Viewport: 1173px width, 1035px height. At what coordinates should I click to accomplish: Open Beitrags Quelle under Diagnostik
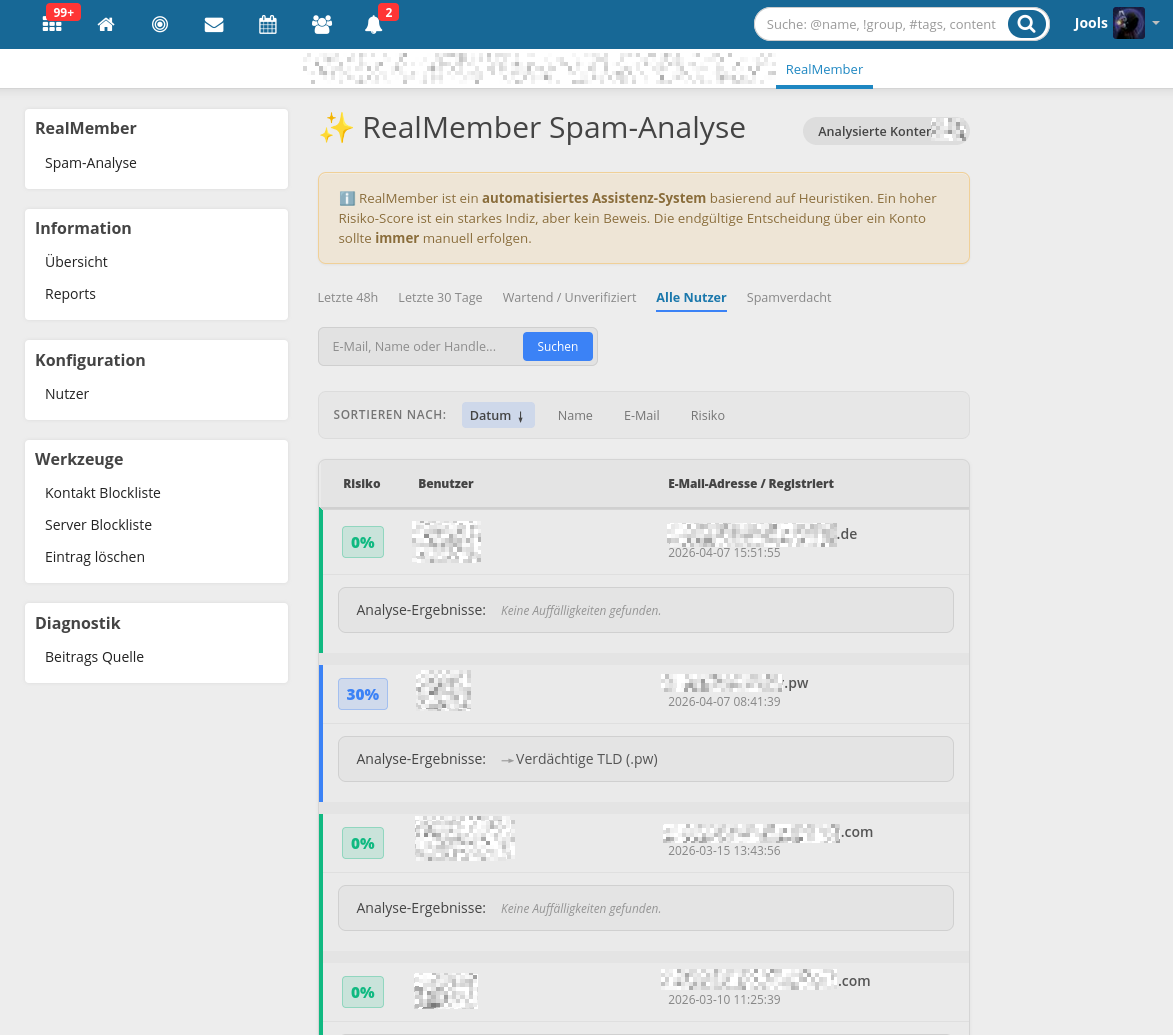(94, 657)
